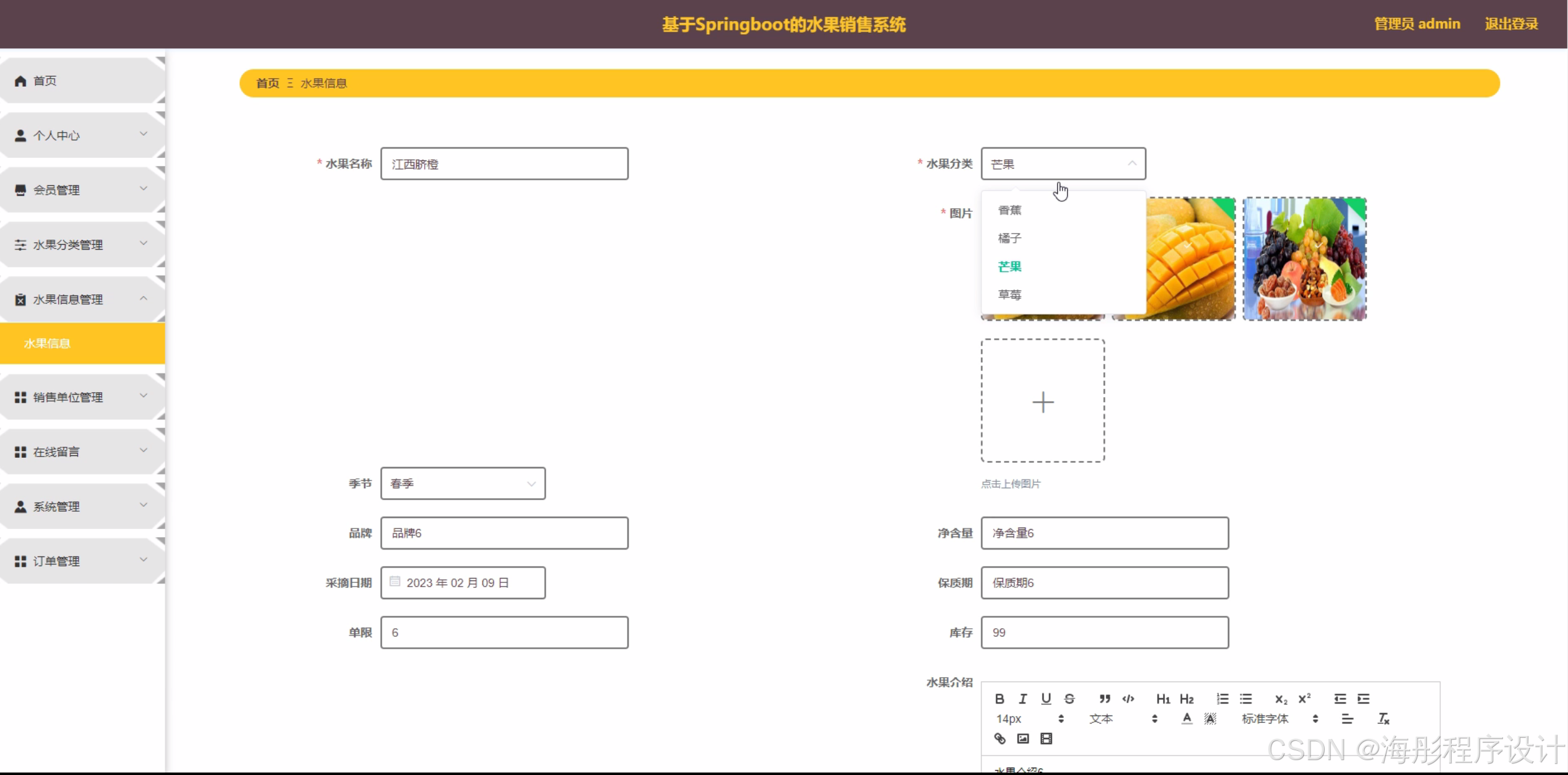
Task: Toggle underline text style
Action: pos(1046,699)
